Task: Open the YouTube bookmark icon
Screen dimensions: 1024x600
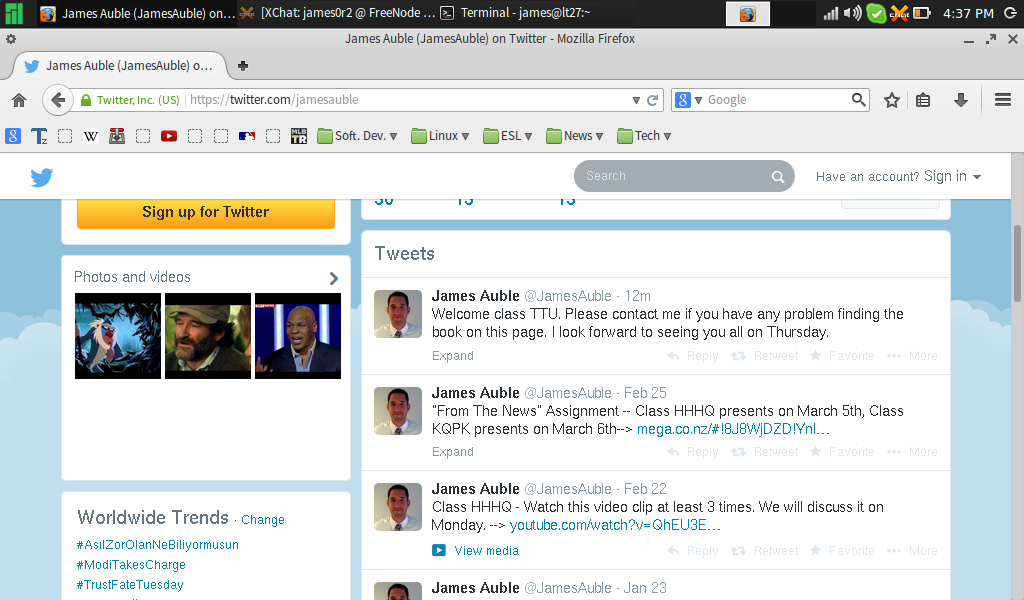Action: 168,136
